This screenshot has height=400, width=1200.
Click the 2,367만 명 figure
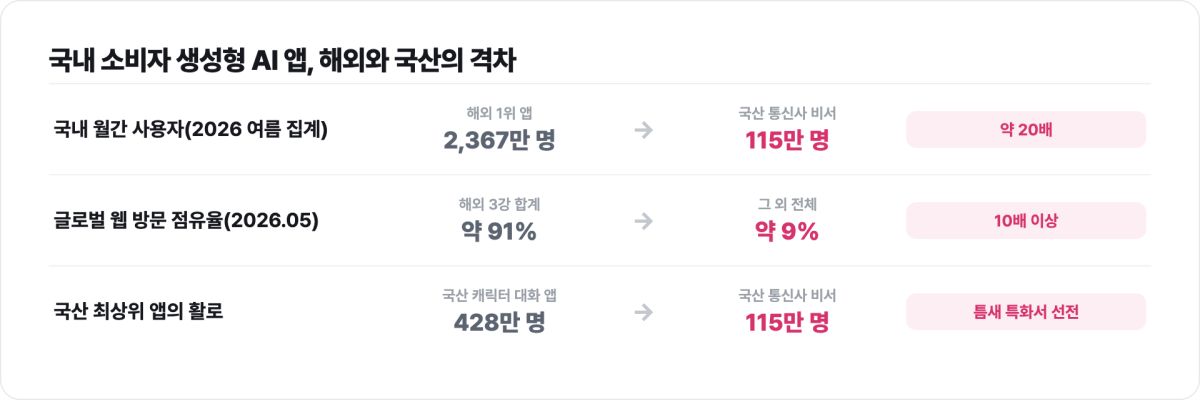click(x=499, y=140)
